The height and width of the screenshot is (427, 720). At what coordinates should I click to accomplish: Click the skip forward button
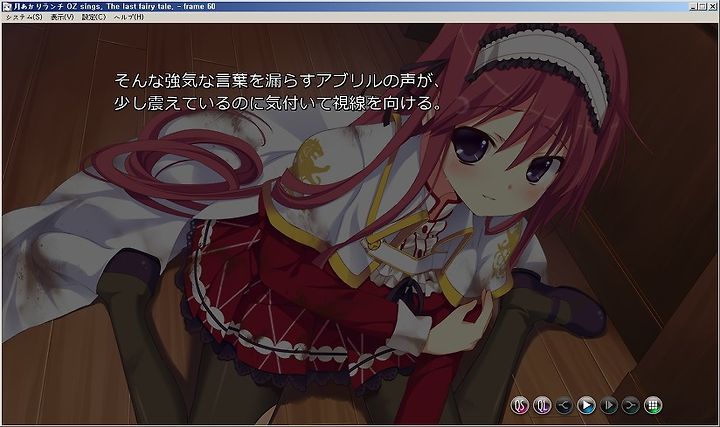point(608,405)
